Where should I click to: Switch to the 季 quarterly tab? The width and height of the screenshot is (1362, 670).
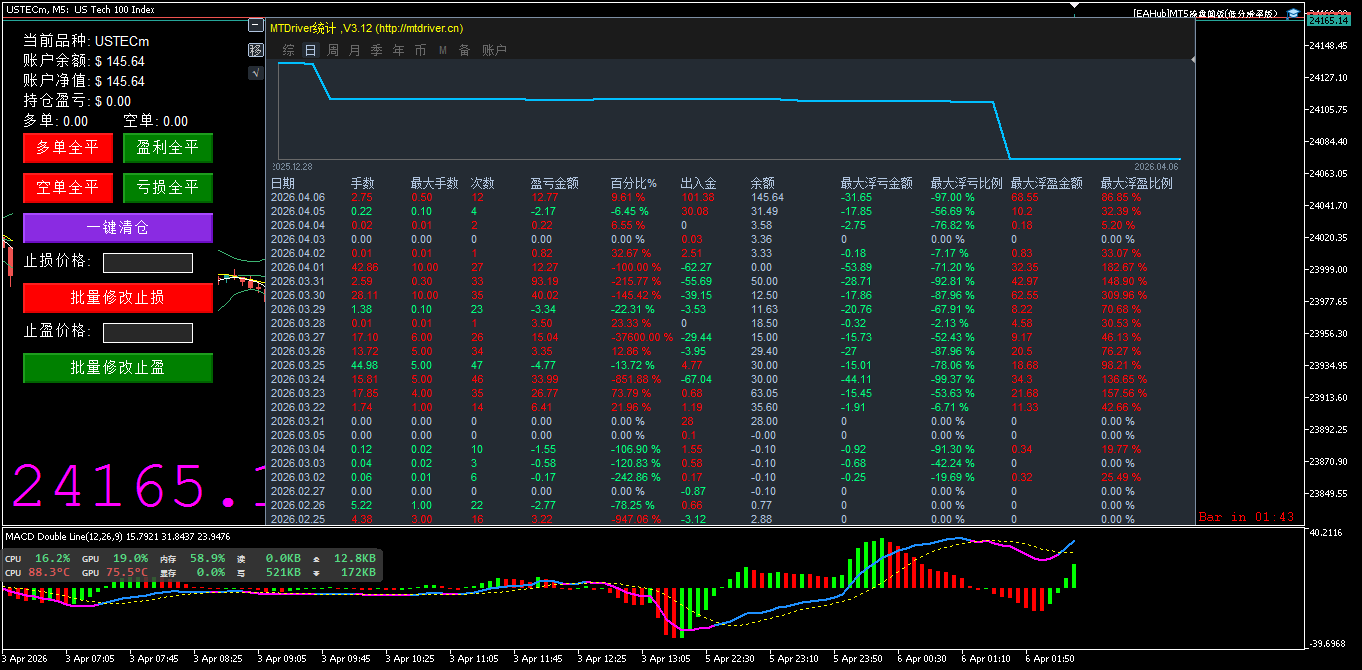click(x=377, y=50)
